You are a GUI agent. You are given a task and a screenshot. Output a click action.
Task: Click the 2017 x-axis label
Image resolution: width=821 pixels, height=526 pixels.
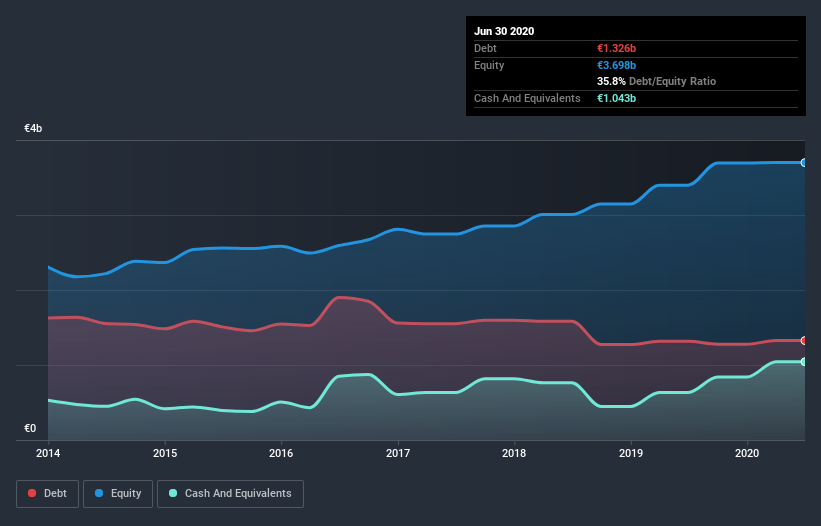click(398, 453)
